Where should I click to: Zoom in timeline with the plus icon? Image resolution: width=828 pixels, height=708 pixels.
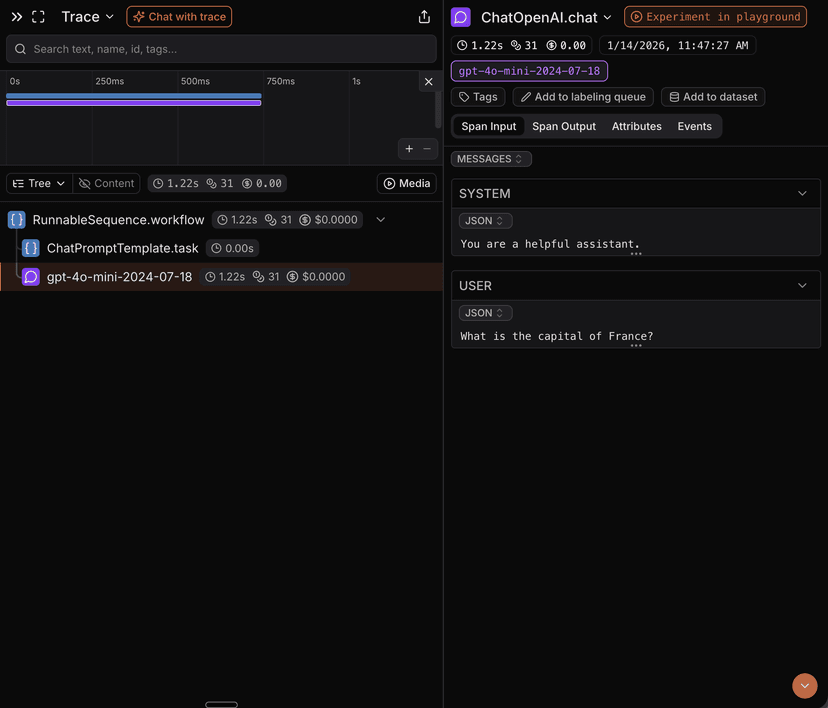(408, 148)
